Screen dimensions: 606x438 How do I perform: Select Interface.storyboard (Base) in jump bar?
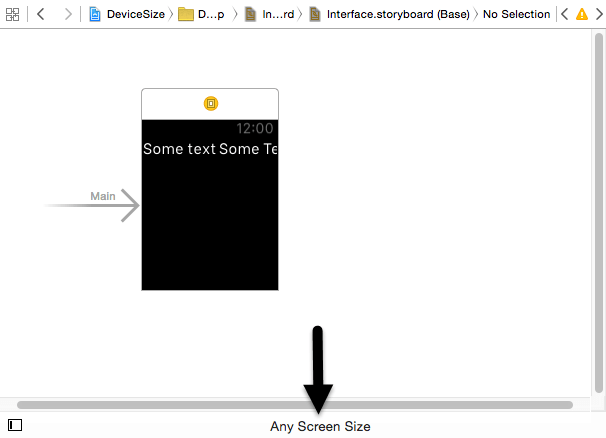point(388,14)
